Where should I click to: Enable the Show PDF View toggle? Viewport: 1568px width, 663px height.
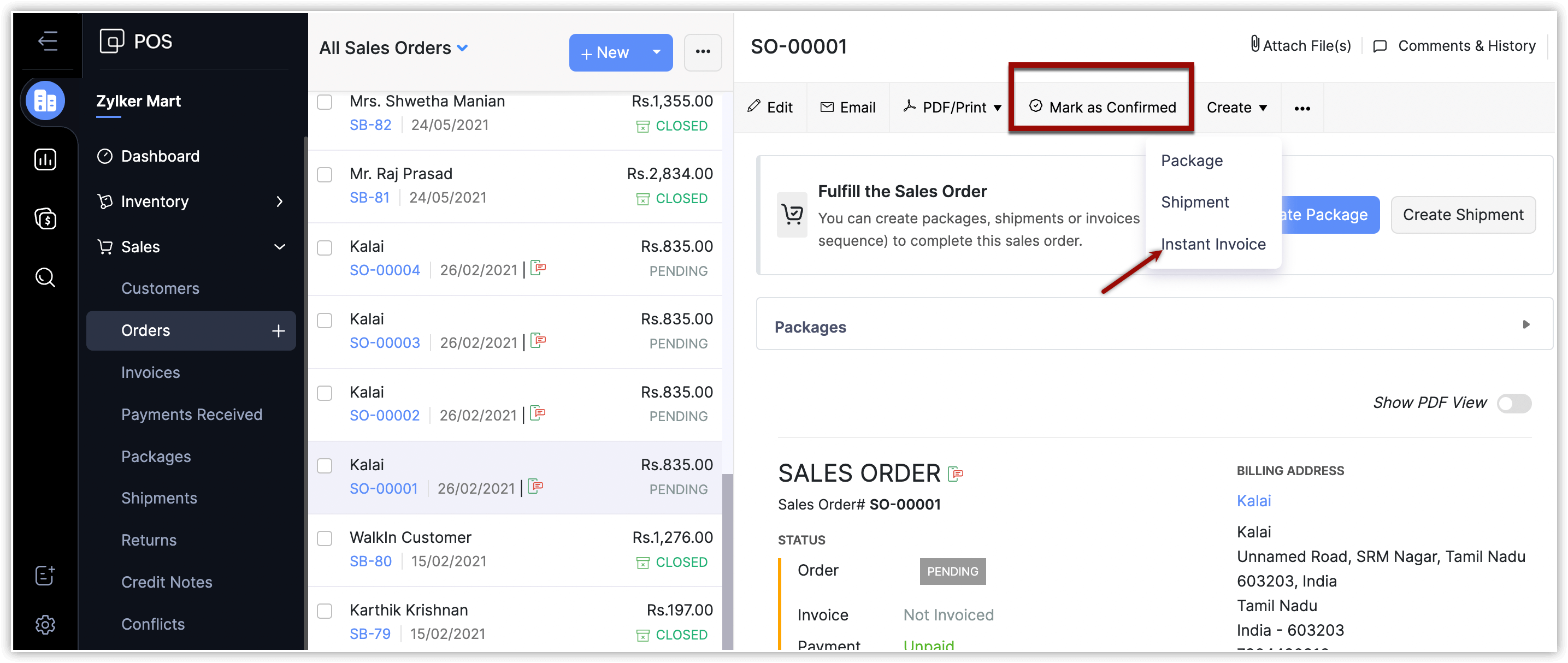[x=1514, y=403]
